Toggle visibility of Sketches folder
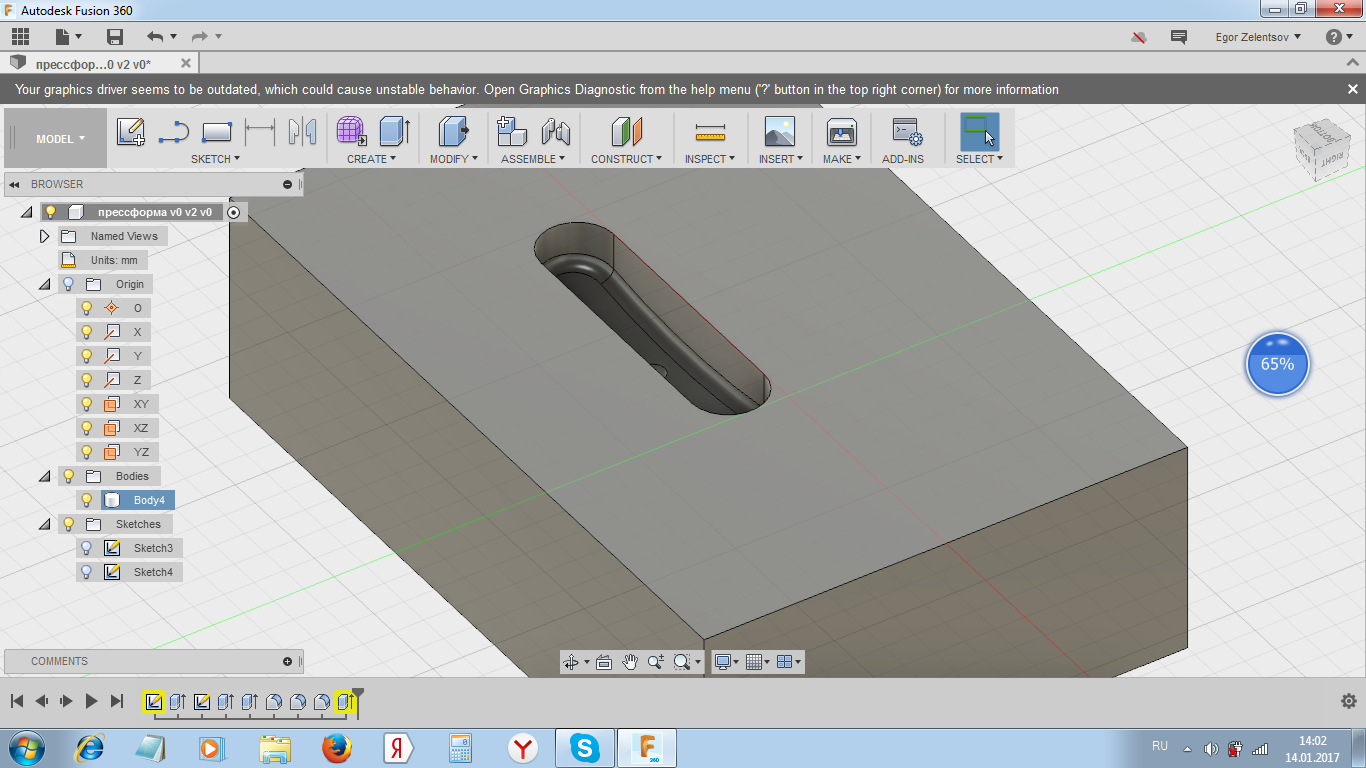This screenshot has width=1366, height=768. tap(68, 524)
